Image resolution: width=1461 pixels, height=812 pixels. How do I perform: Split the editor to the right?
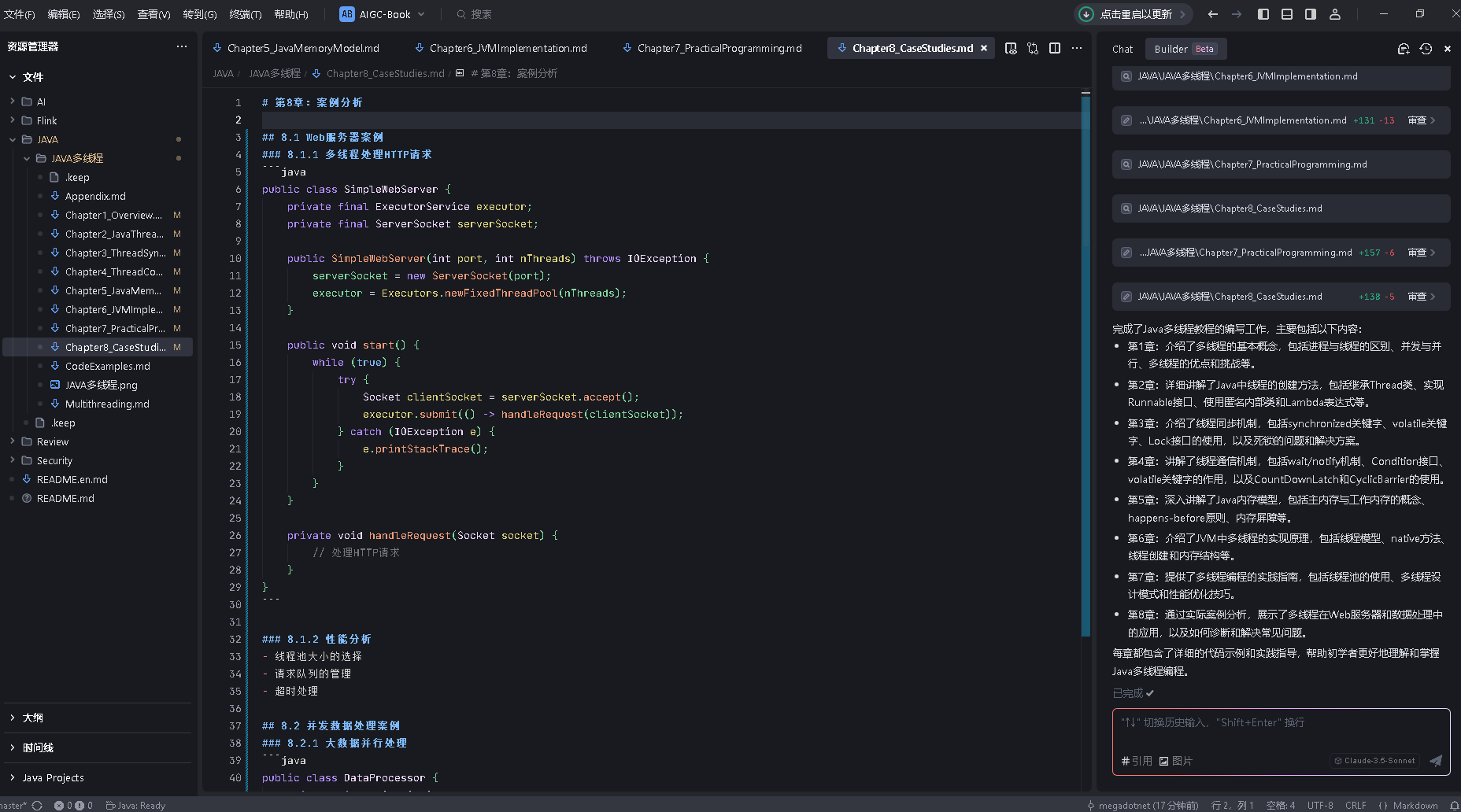[x=1055, y=48]
